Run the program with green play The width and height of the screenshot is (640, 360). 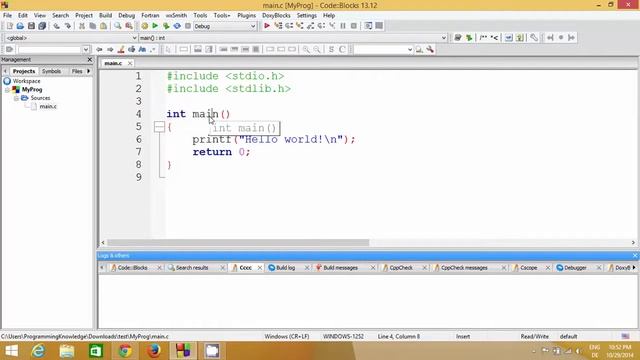tap(155, 26)
